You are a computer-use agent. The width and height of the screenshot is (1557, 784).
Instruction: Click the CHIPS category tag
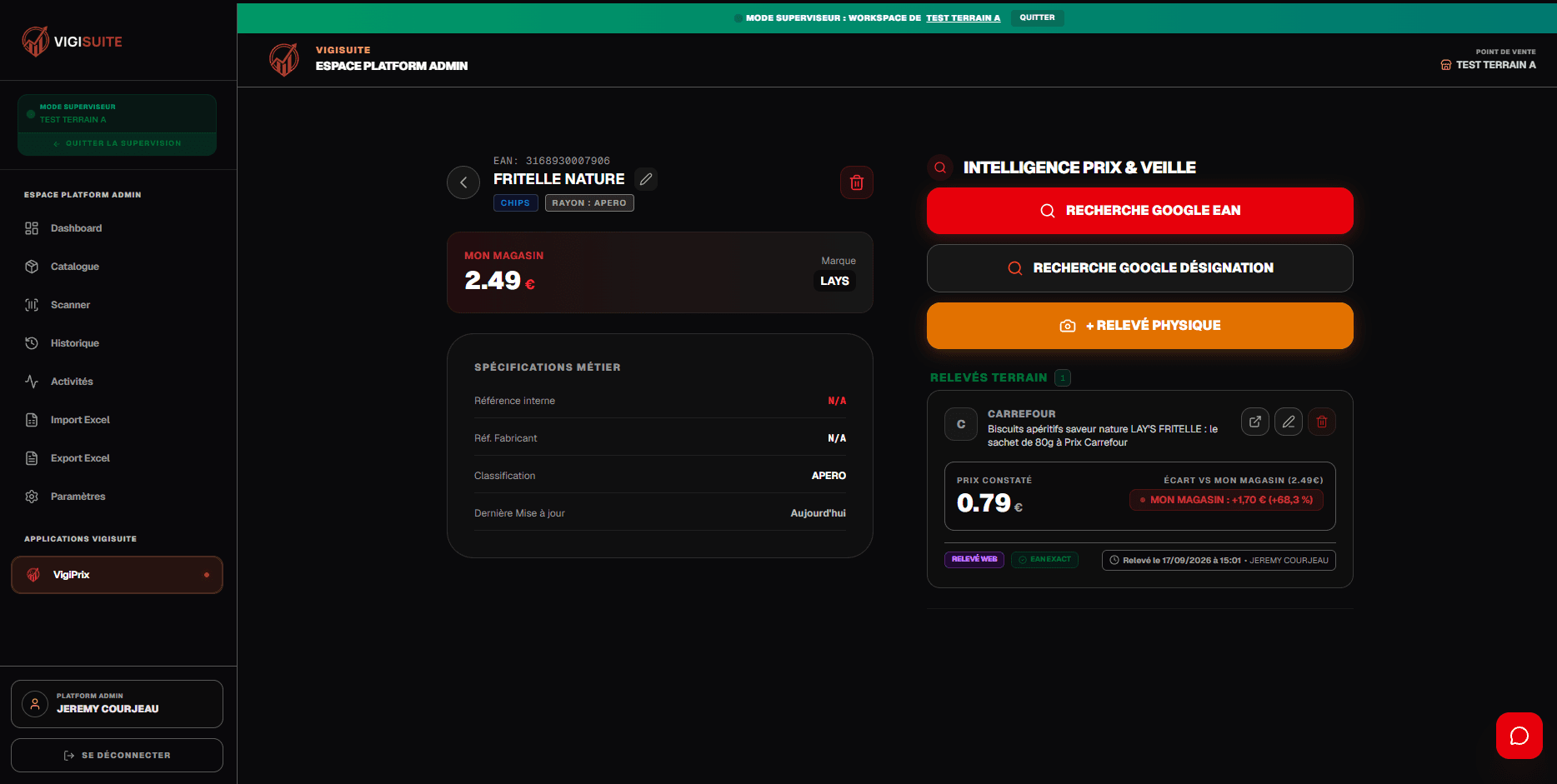(515, 203)
